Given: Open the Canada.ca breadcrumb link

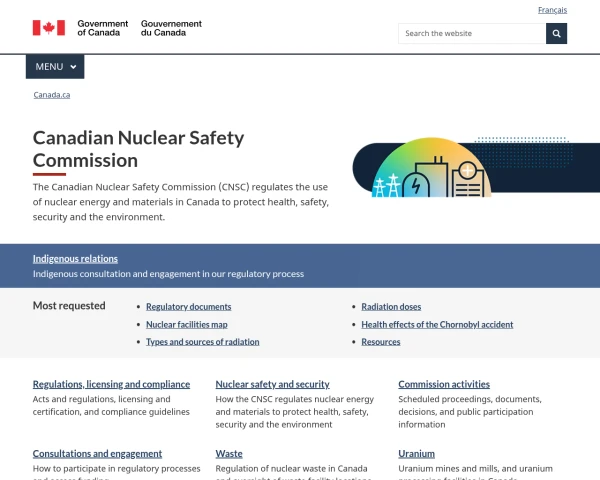Looking at the screenshot, I should pyautogui.click(x=52, y=95).
